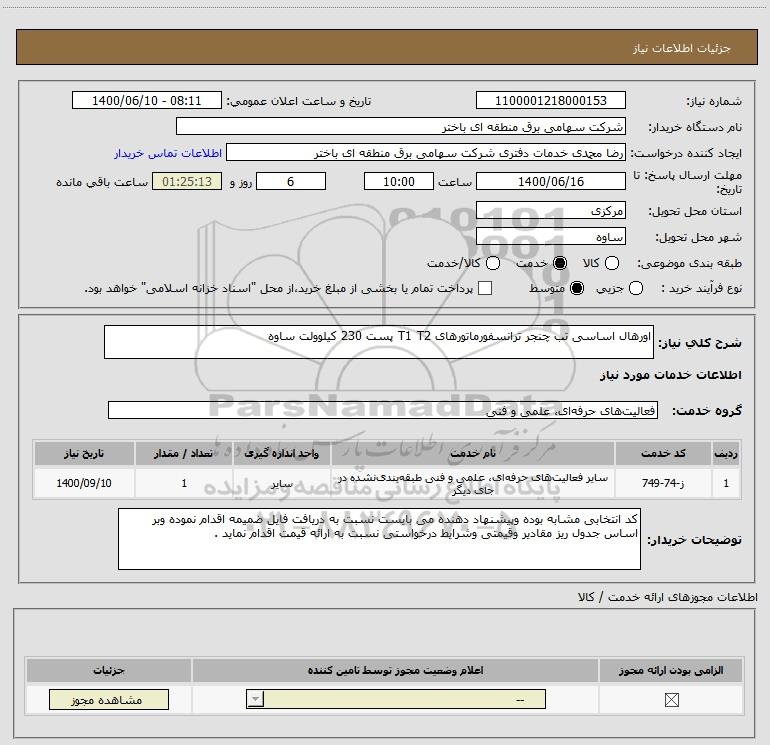The height and width of the screenshot is (745, 770).
Task: Click the service name cell in row 1
Action: tap(473, 483)
